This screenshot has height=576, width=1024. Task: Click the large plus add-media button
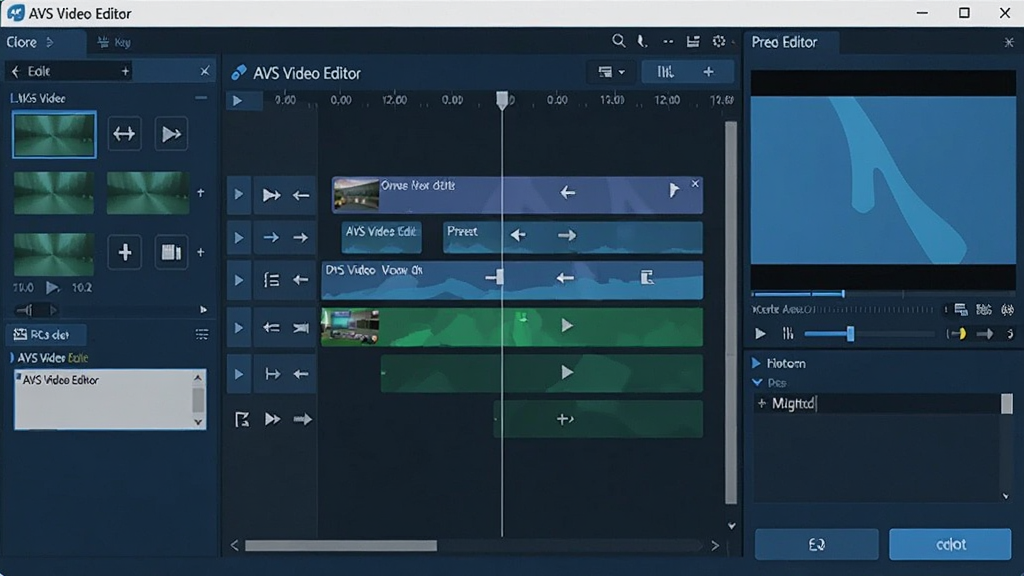click(125, 252)
